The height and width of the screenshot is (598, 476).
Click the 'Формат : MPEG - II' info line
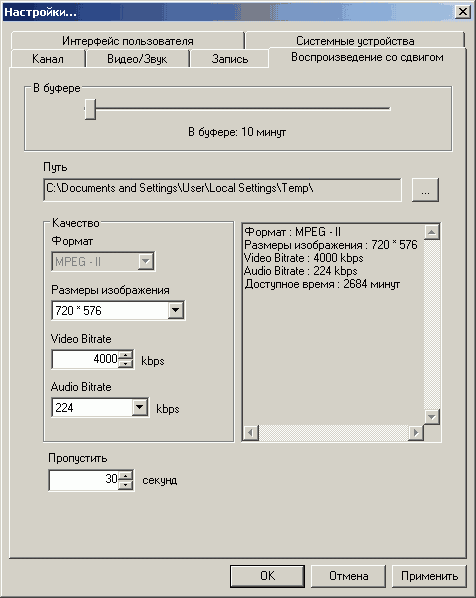[293, 232]
